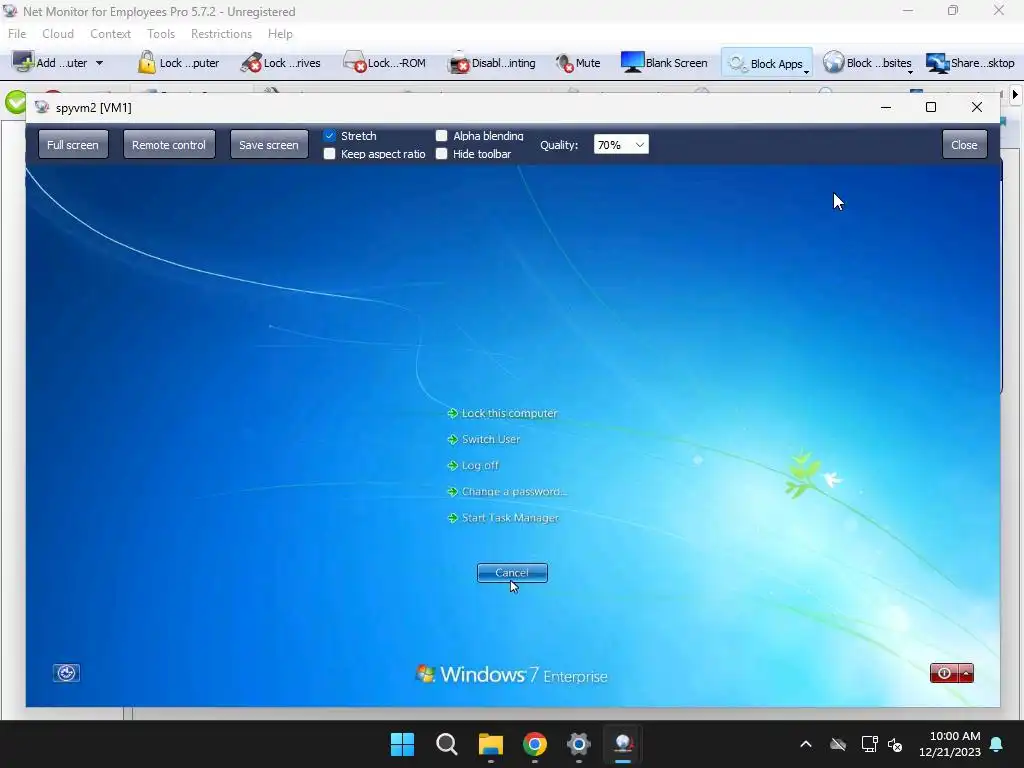Select the Lock CD-ROM toolbar icon
1024x768 pixels.
[x=355, y=62]
